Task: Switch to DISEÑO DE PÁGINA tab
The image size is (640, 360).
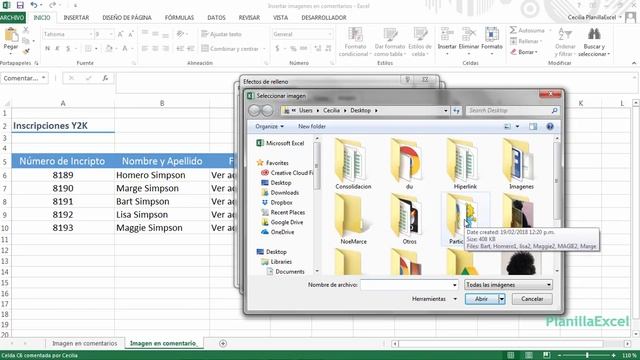Action: click(x=127, y=18)
